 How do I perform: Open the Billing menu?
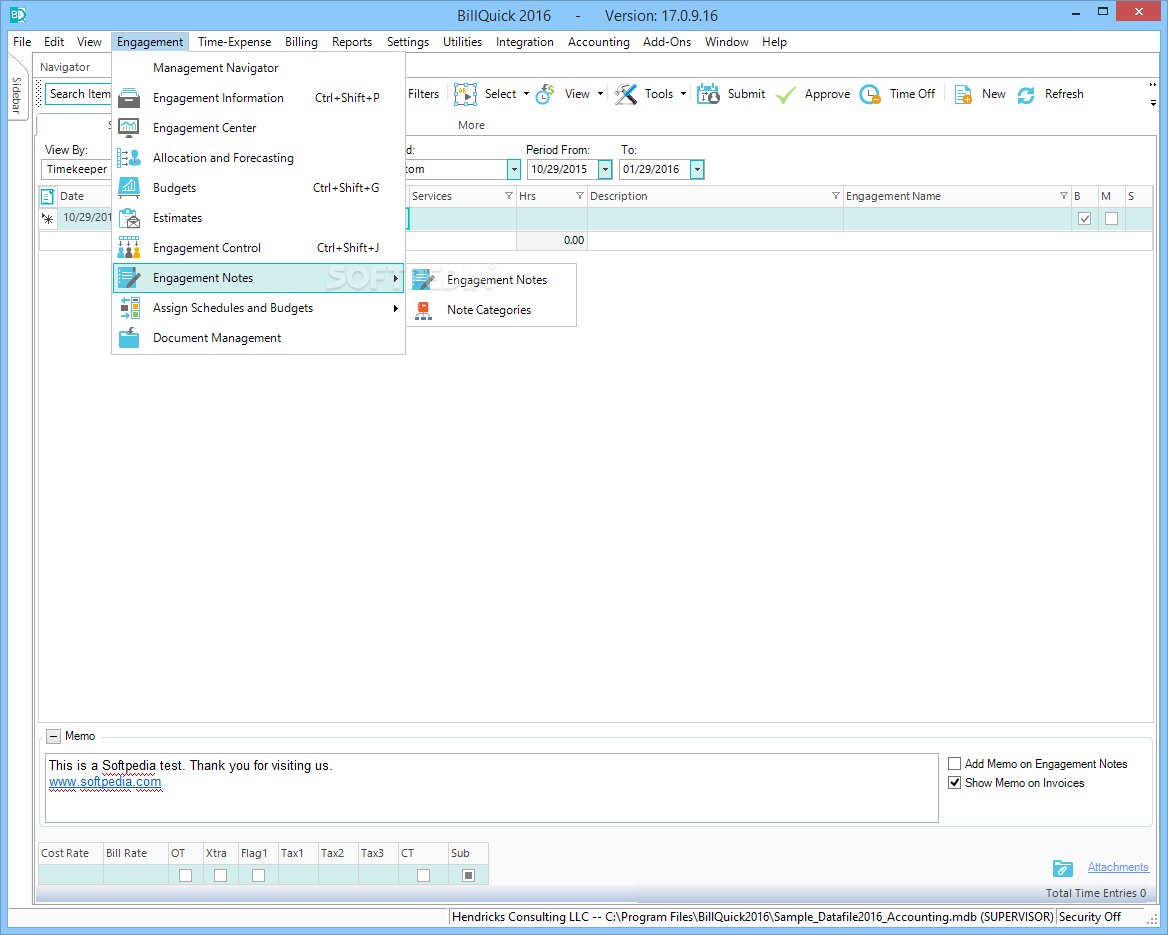pyautogui.click(x=301, y=42)
